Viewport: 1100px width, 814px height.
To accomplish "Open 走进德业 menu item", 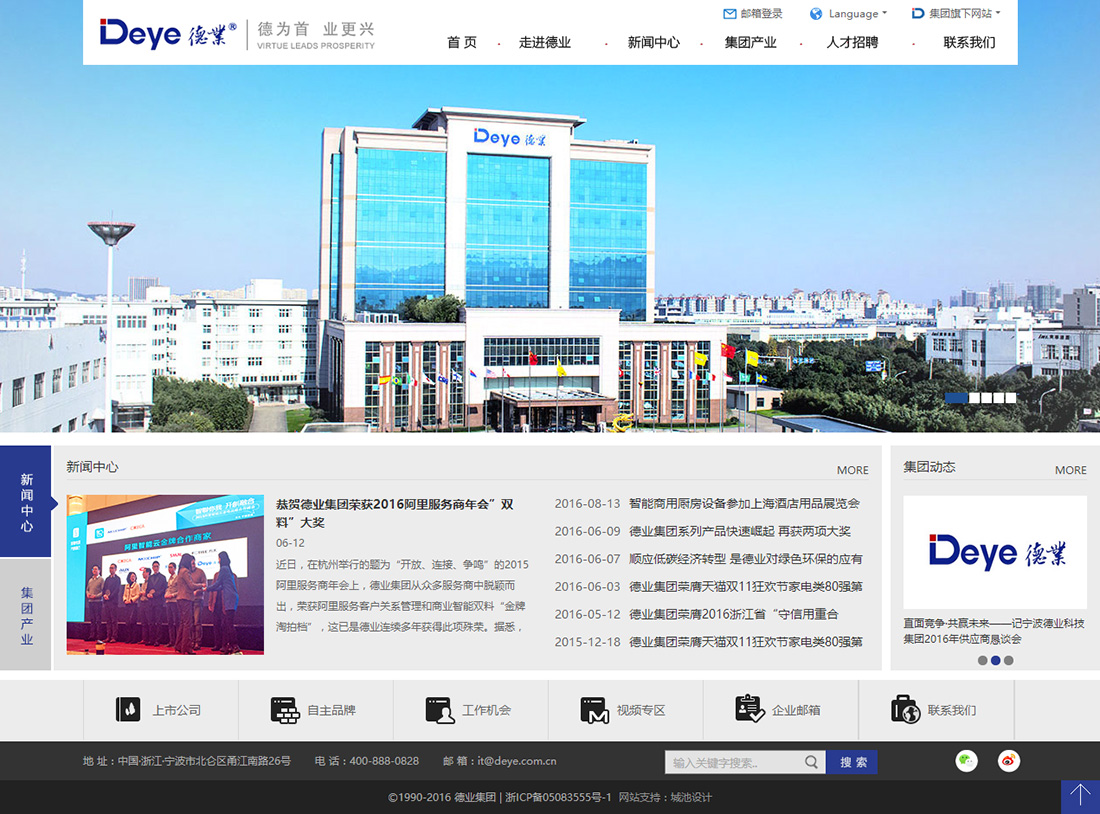I will pos(545,42).
